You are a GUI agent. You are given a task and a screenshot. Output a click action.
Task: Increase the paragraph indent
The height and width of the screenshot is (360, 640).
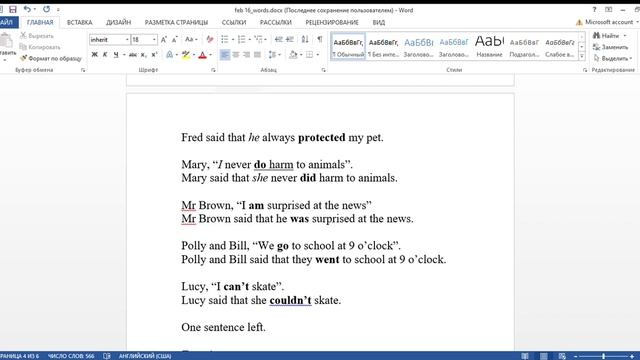[x=290, y=40]
